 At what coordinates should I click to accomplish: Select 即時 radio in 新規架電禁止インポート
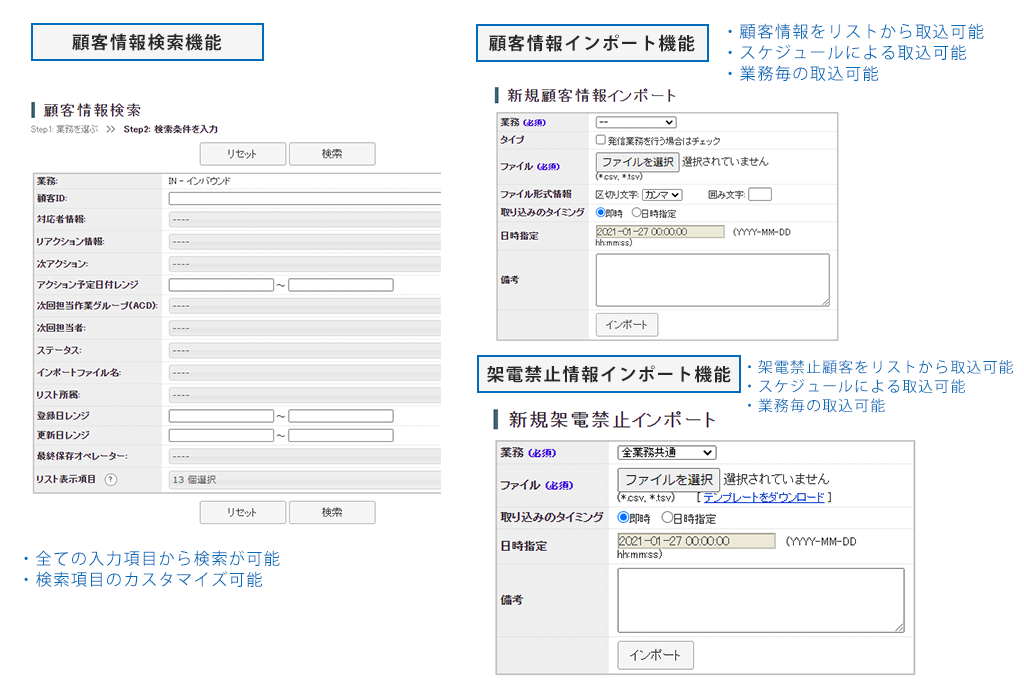click(x=623, y=517)
